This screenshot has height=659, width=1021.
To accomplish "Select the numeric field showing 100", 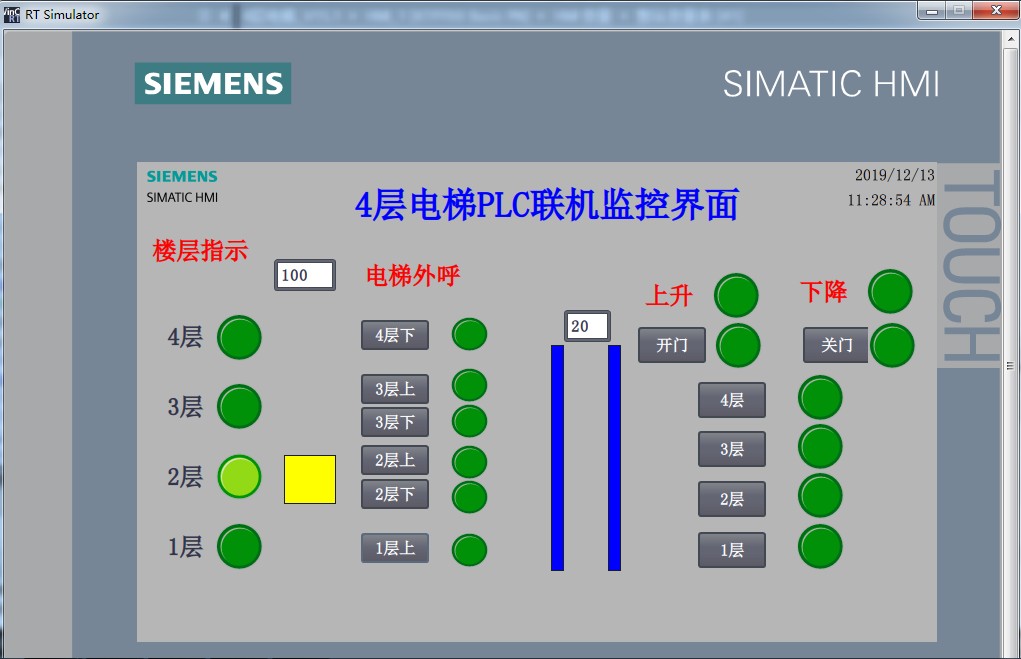I will pyautogui.click(x=304, y=275).
